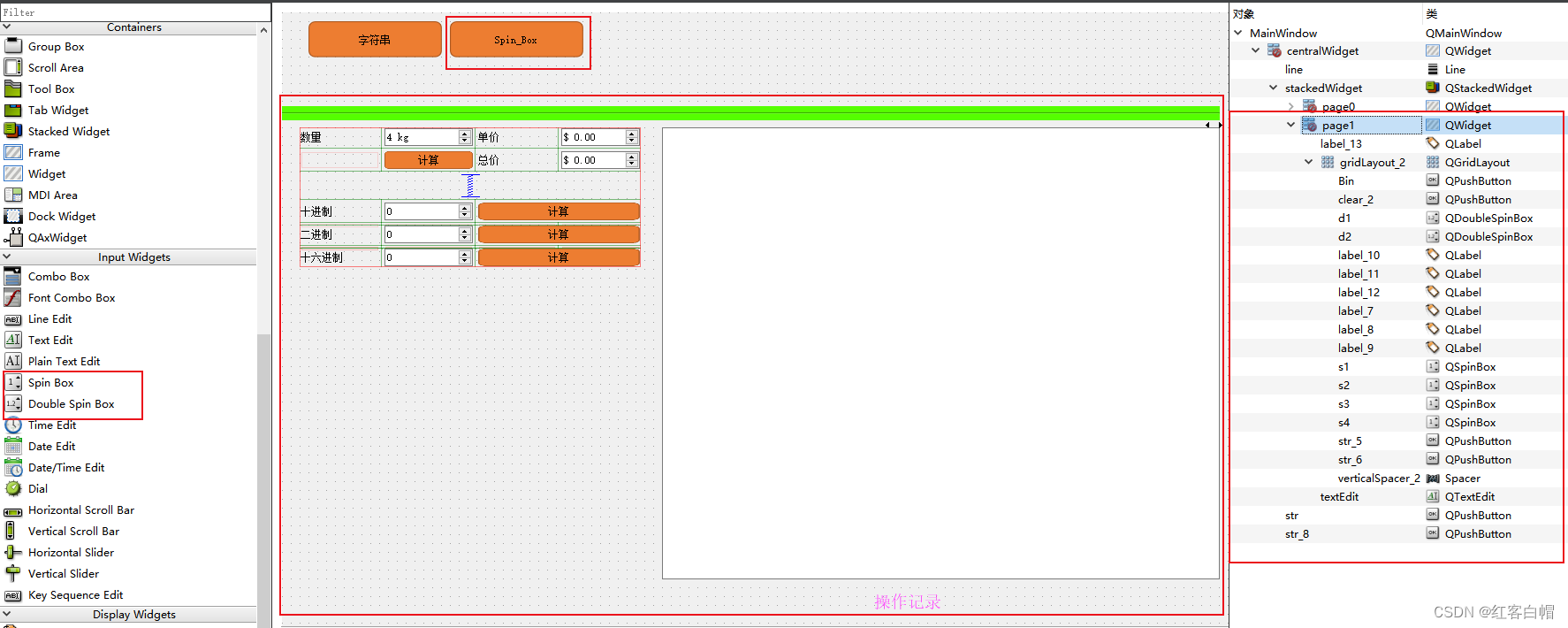Expand the page0 tree node
This screenshot has height=628, width=1568.
(x=1291, y=106)
